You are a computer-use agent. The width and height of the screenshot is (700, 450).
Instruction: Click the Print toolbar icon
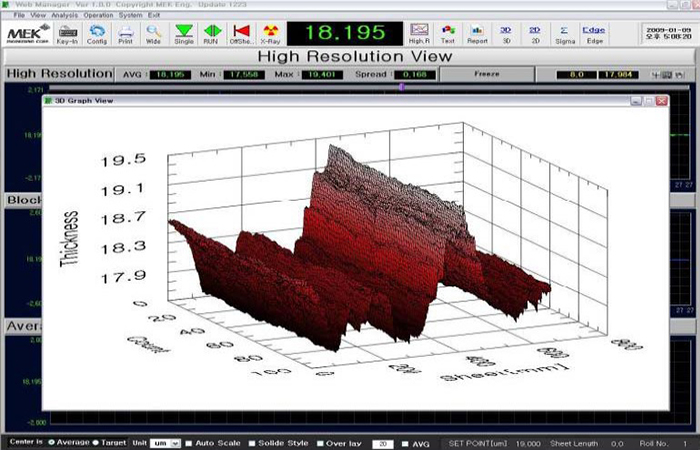click(x=125, y=34)
